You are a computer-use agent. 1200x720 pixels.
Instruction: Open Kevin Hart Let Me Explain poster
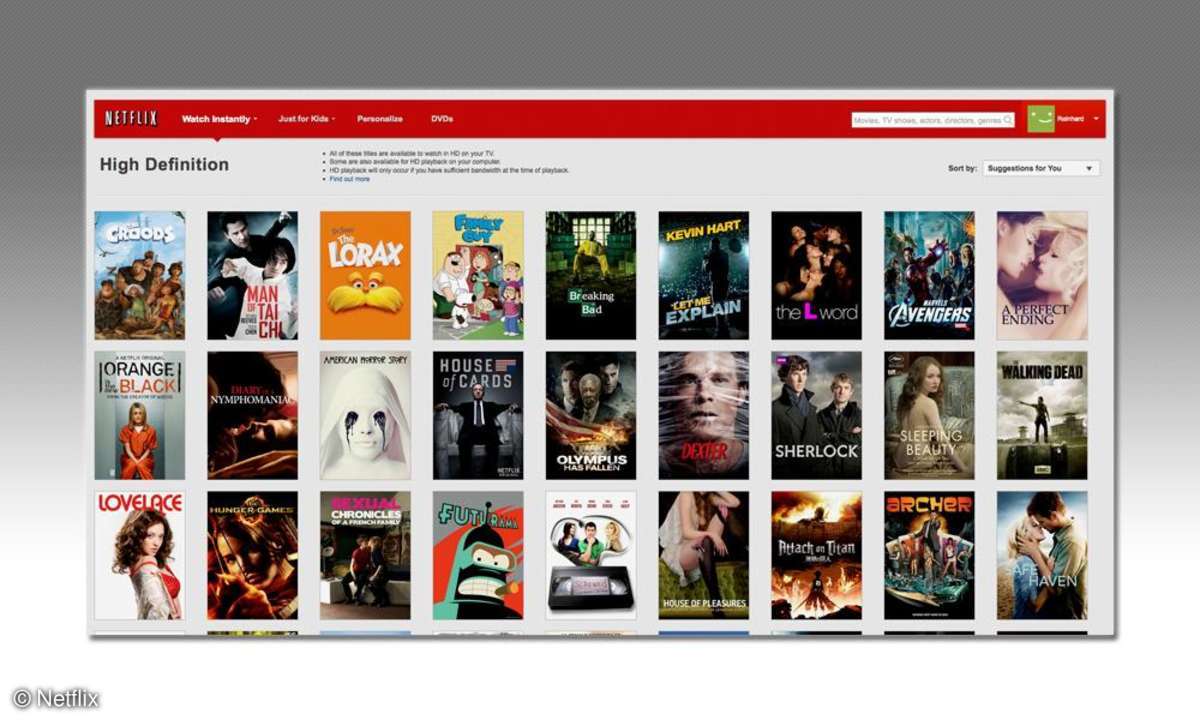tap(704, 275)
